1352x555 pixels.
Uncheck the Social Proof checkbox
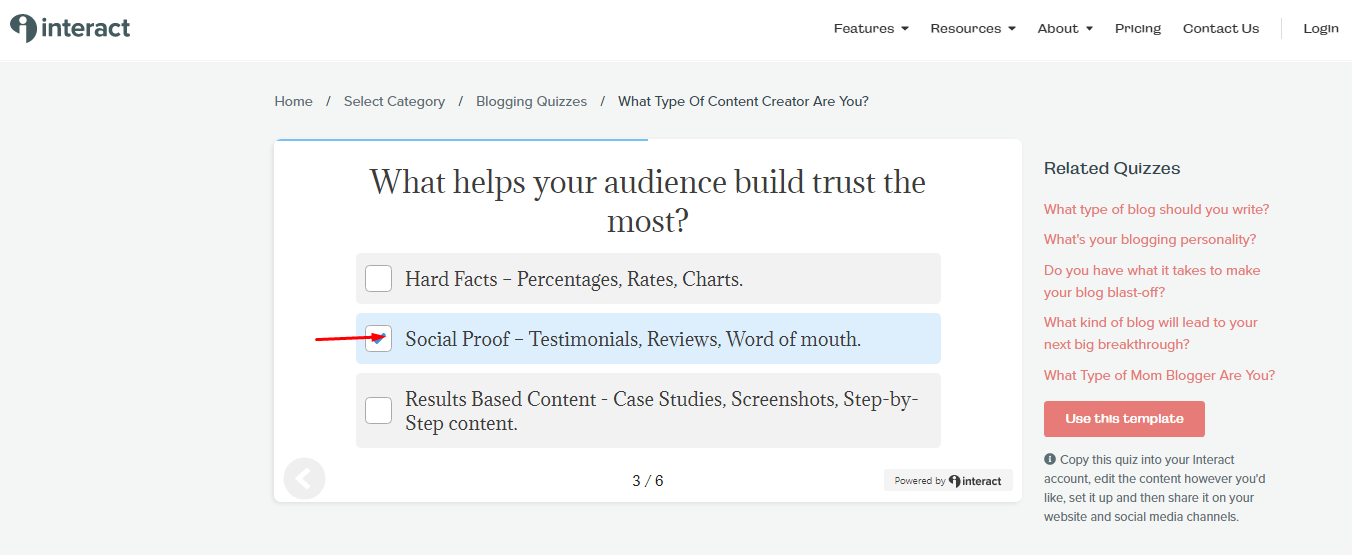pyautogui.click(x=378, y=338)
